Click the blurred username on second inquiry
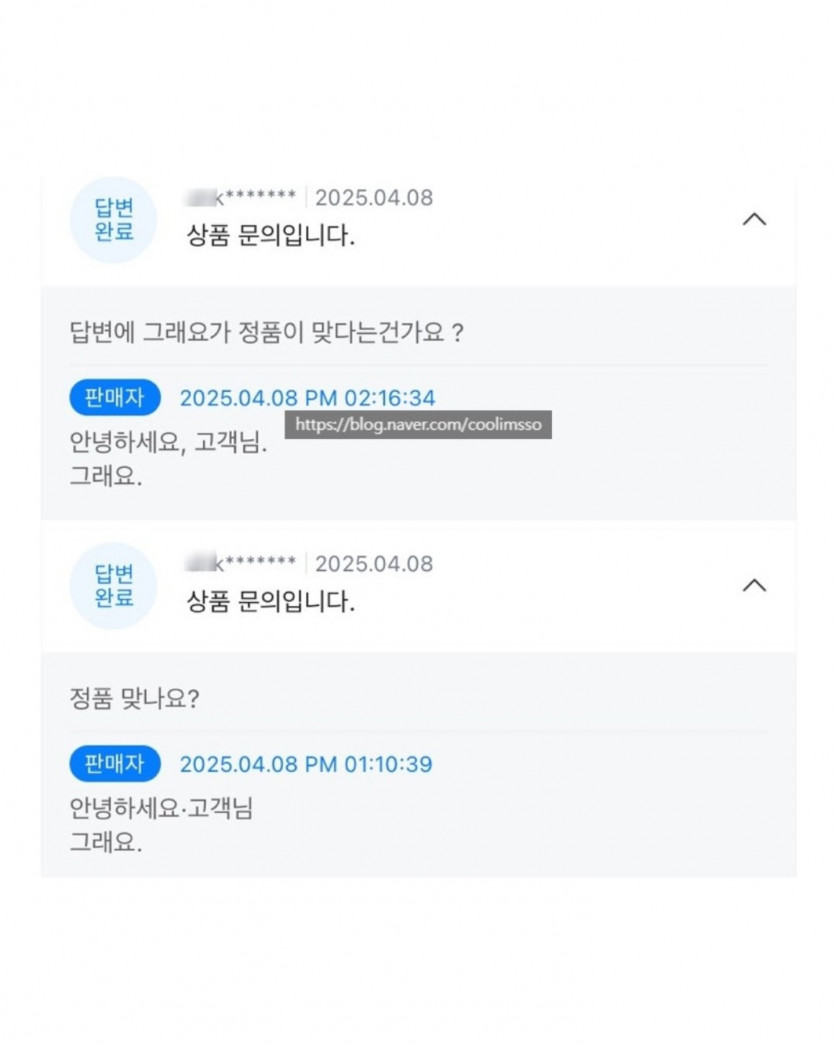Image resolution: width=835 pixels, height=1045 pixels. point(241,563)
